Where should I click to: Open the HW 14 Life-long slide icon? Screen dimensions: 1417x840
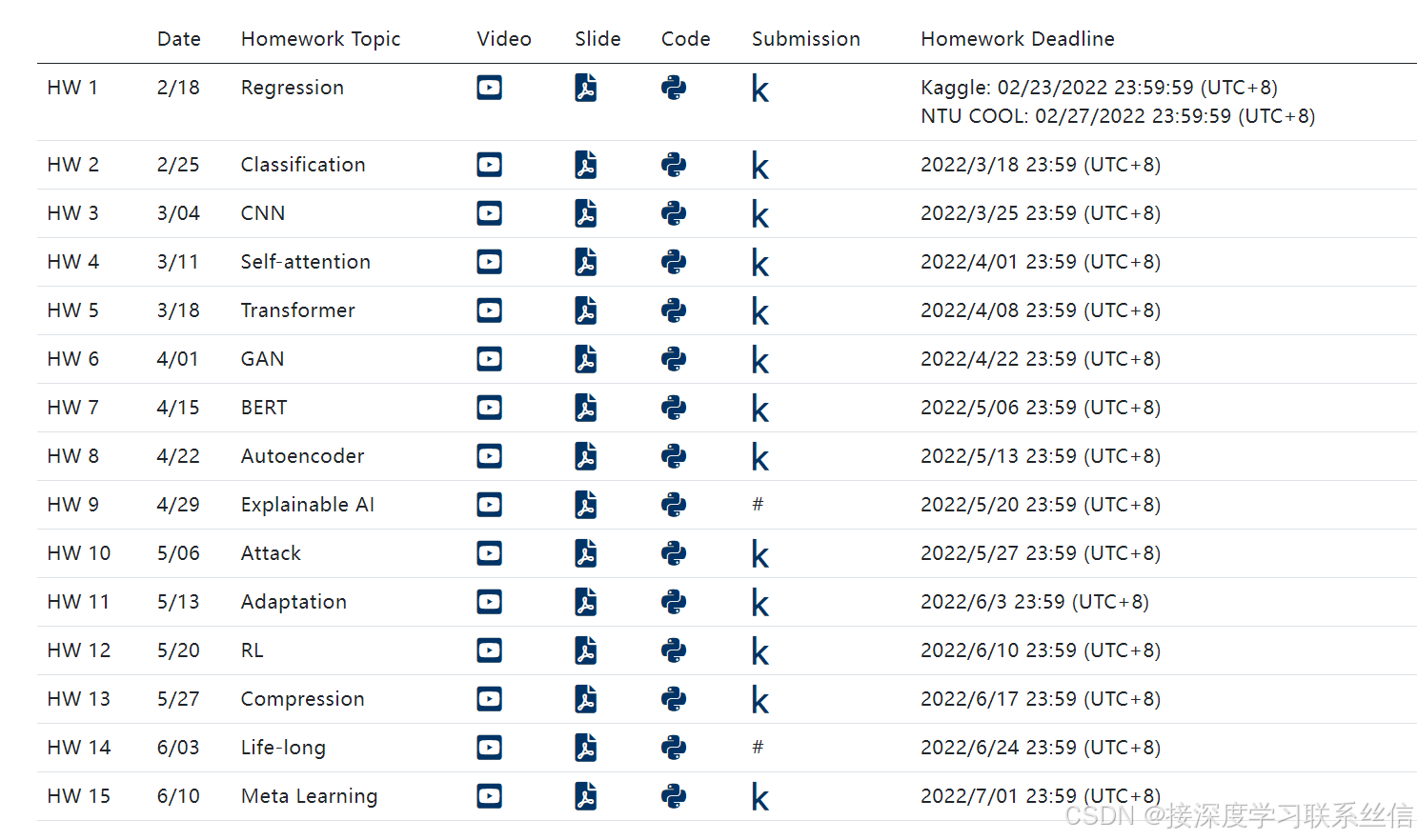pos(586,748)
